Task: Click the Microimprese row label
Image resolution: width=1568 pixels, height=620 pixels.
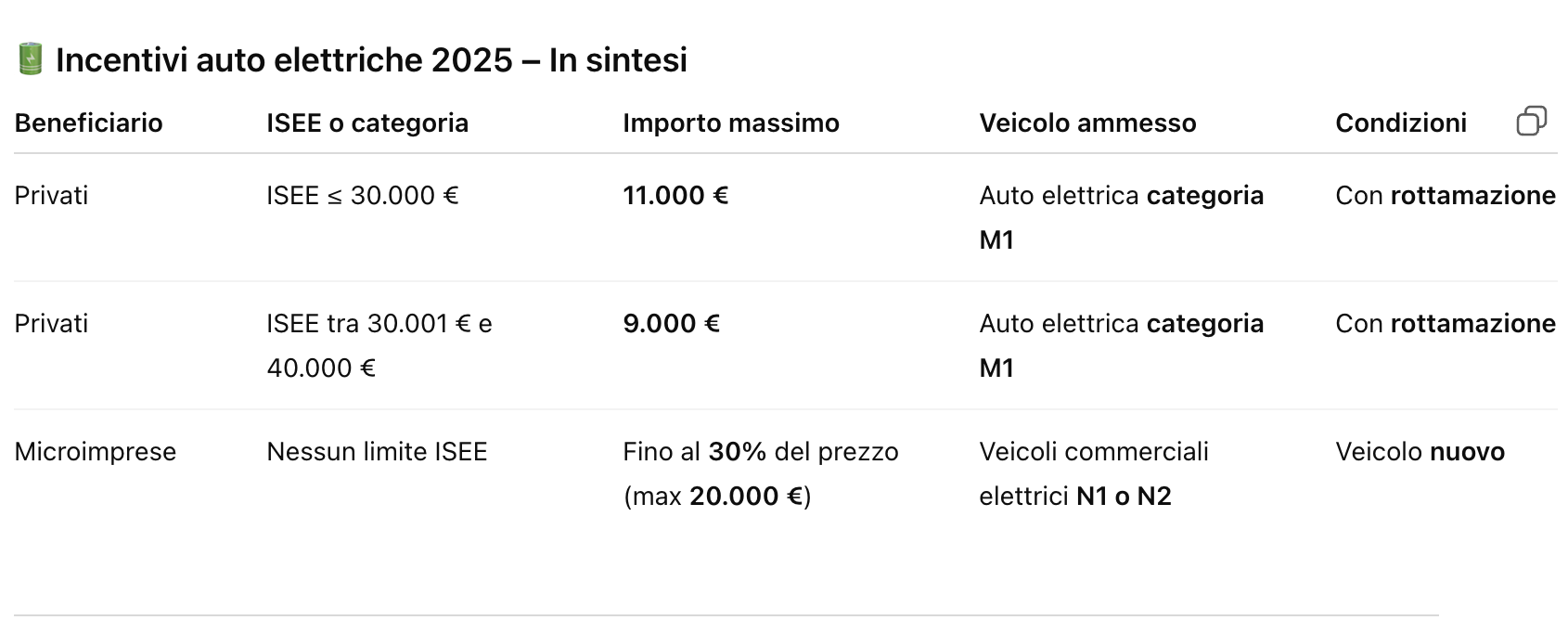Action: click(x=95, y=451)
